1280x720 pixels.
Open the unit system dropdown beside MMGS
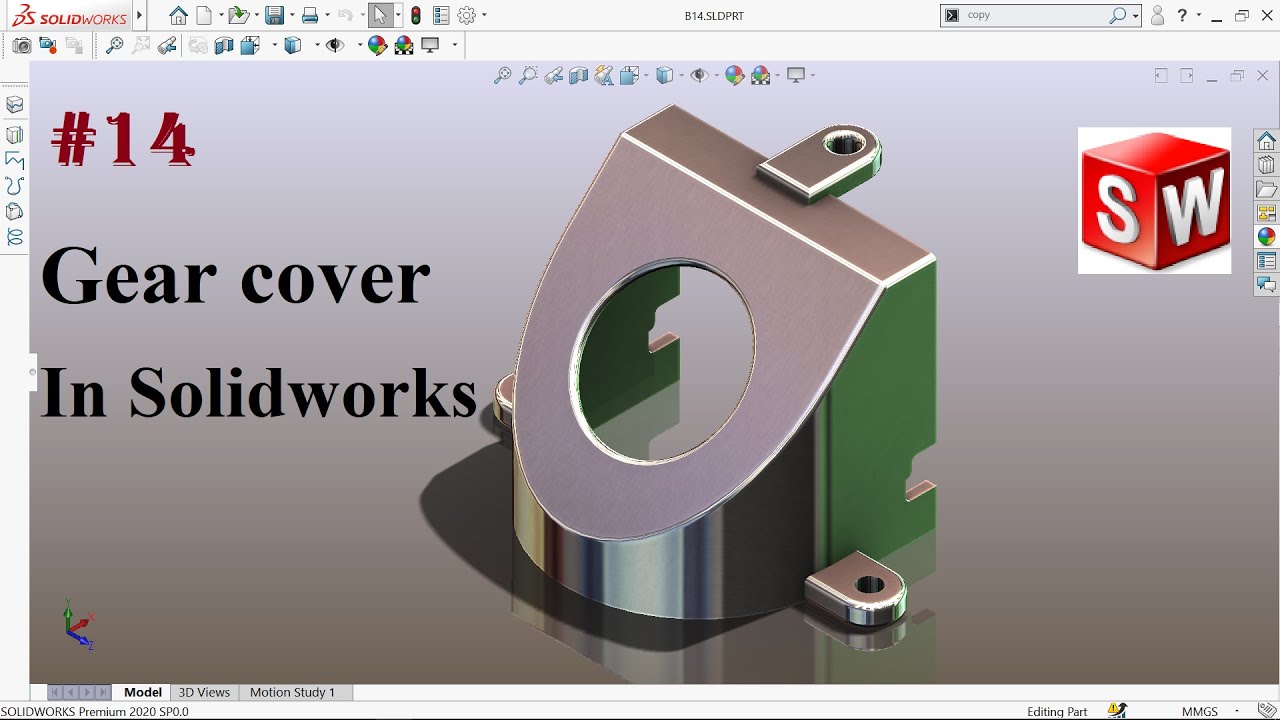(1237, 712)
